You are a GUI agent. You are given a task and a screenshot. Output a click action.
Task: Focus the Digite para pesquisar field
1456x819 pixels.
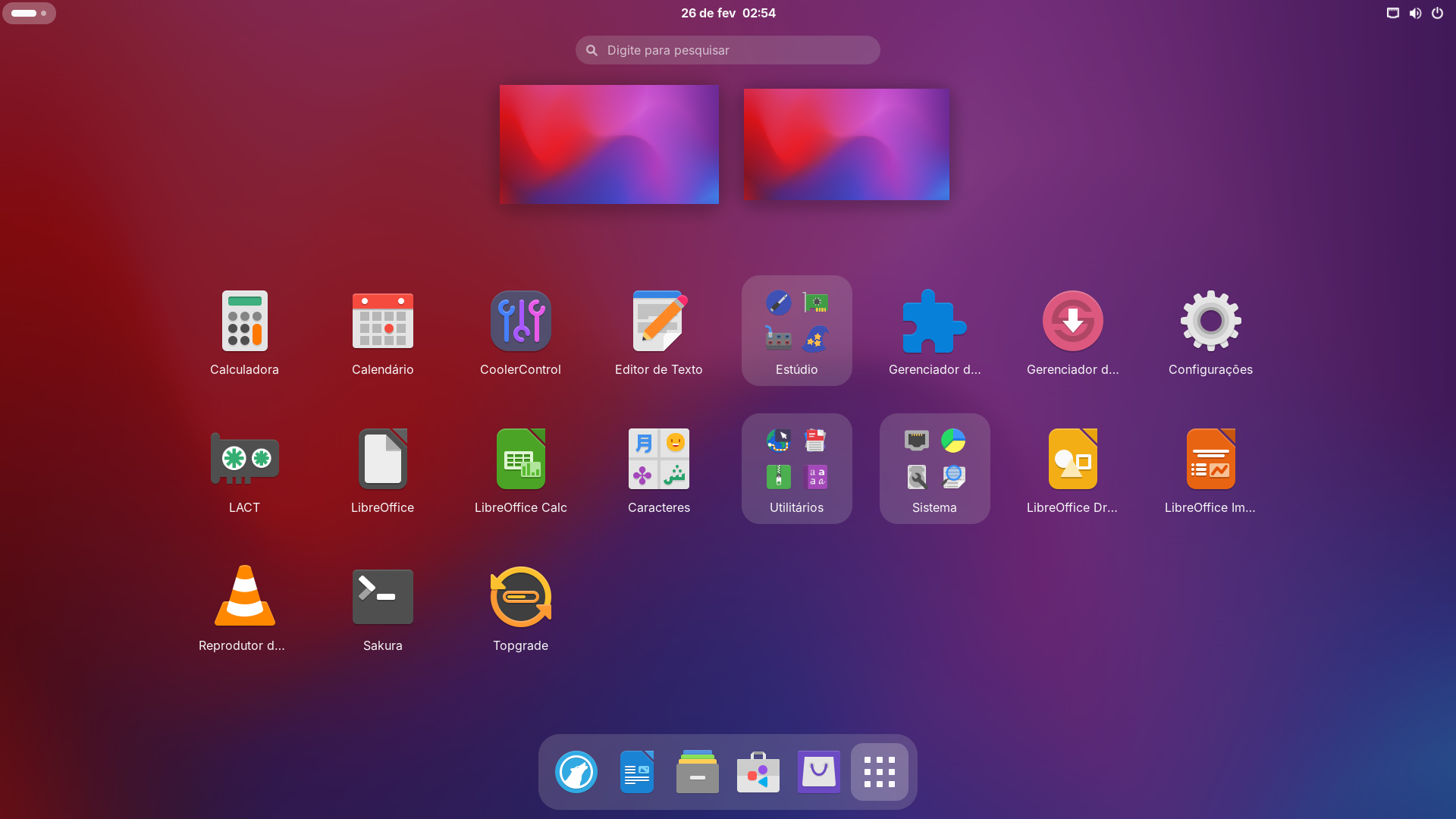click(728, 50)
